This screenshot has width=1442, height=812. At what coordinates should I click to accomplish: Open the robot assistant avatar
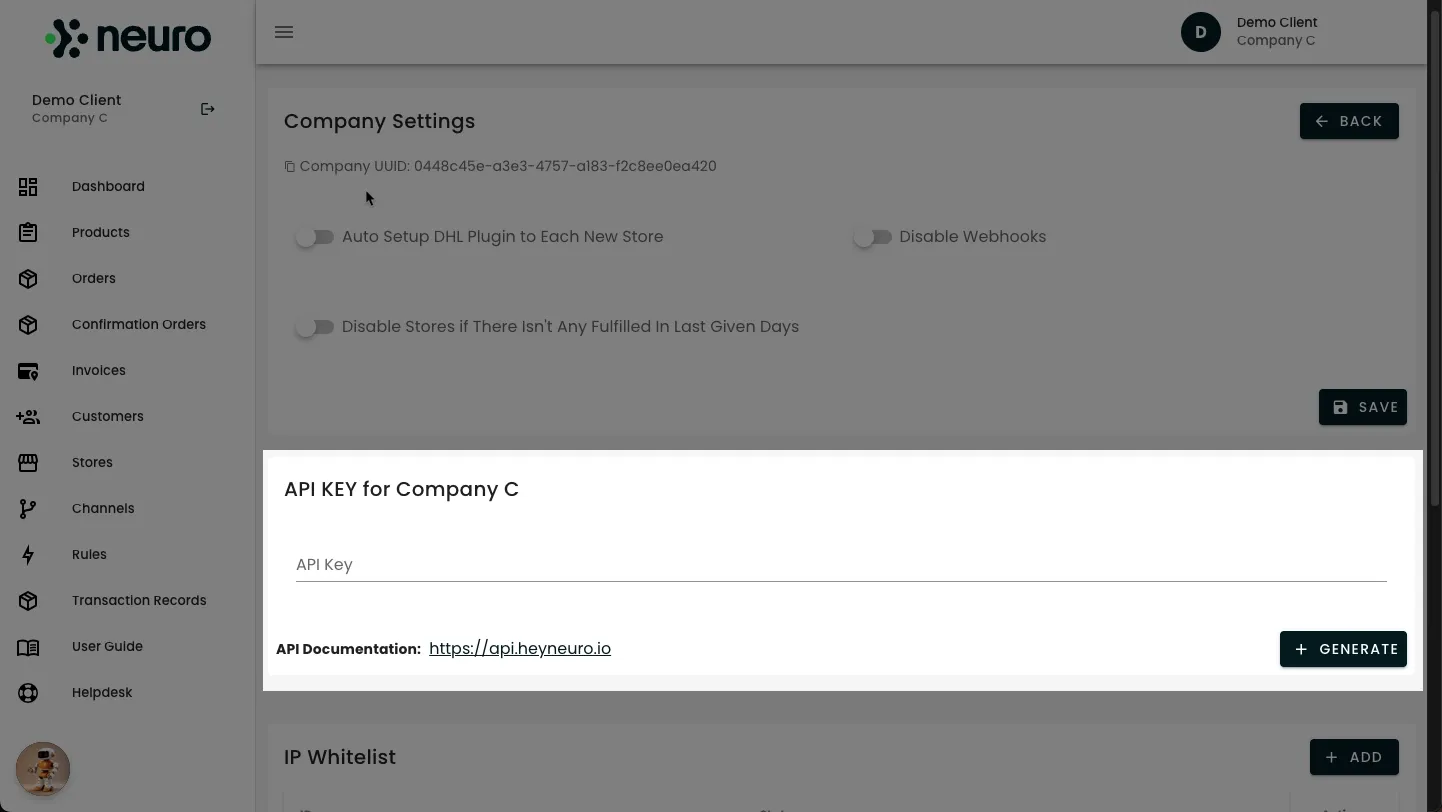tap(43, 769)
